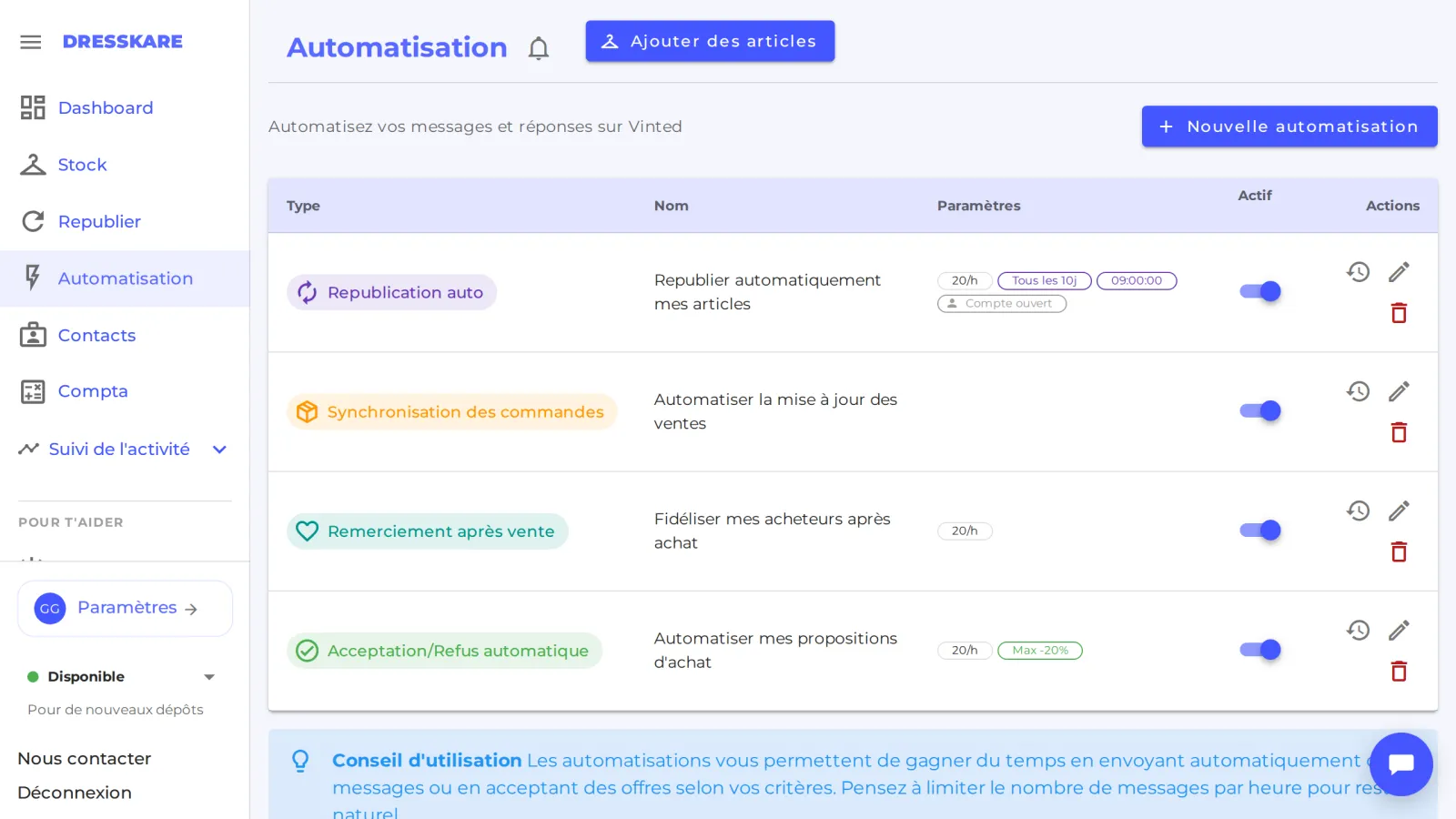Open the hamburger menu icon

tap(31, 42)
